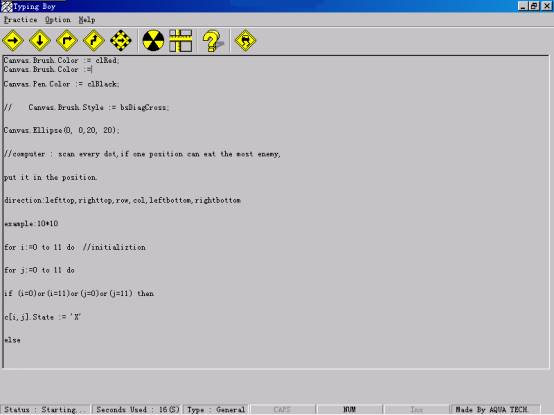Select the right-turn arrow sign icon
Screen dimensions: 554x415
pos(67,41)
